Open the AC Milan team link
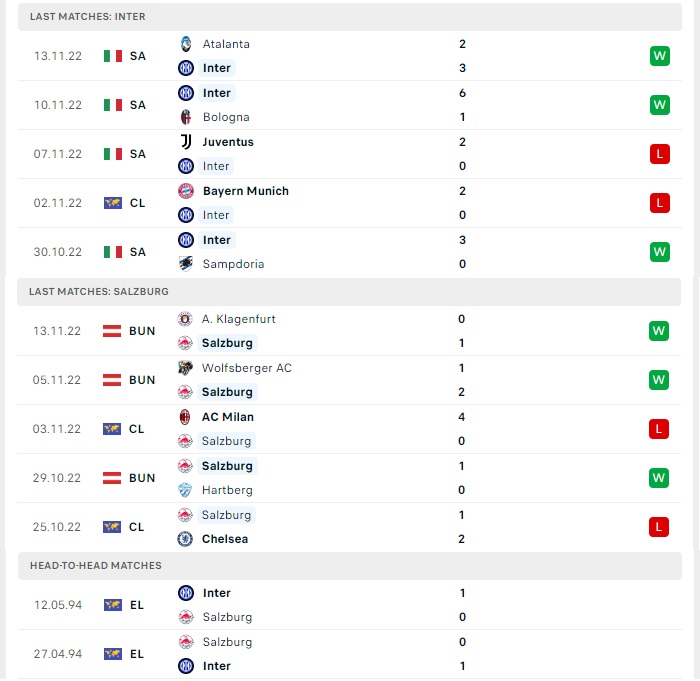 [228, 417]
